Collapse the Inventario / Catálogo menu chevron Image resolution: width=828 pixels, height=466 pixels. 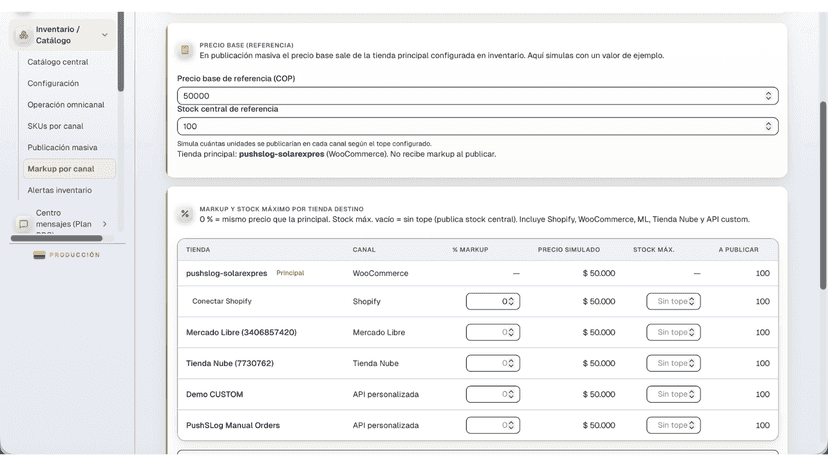105,35
